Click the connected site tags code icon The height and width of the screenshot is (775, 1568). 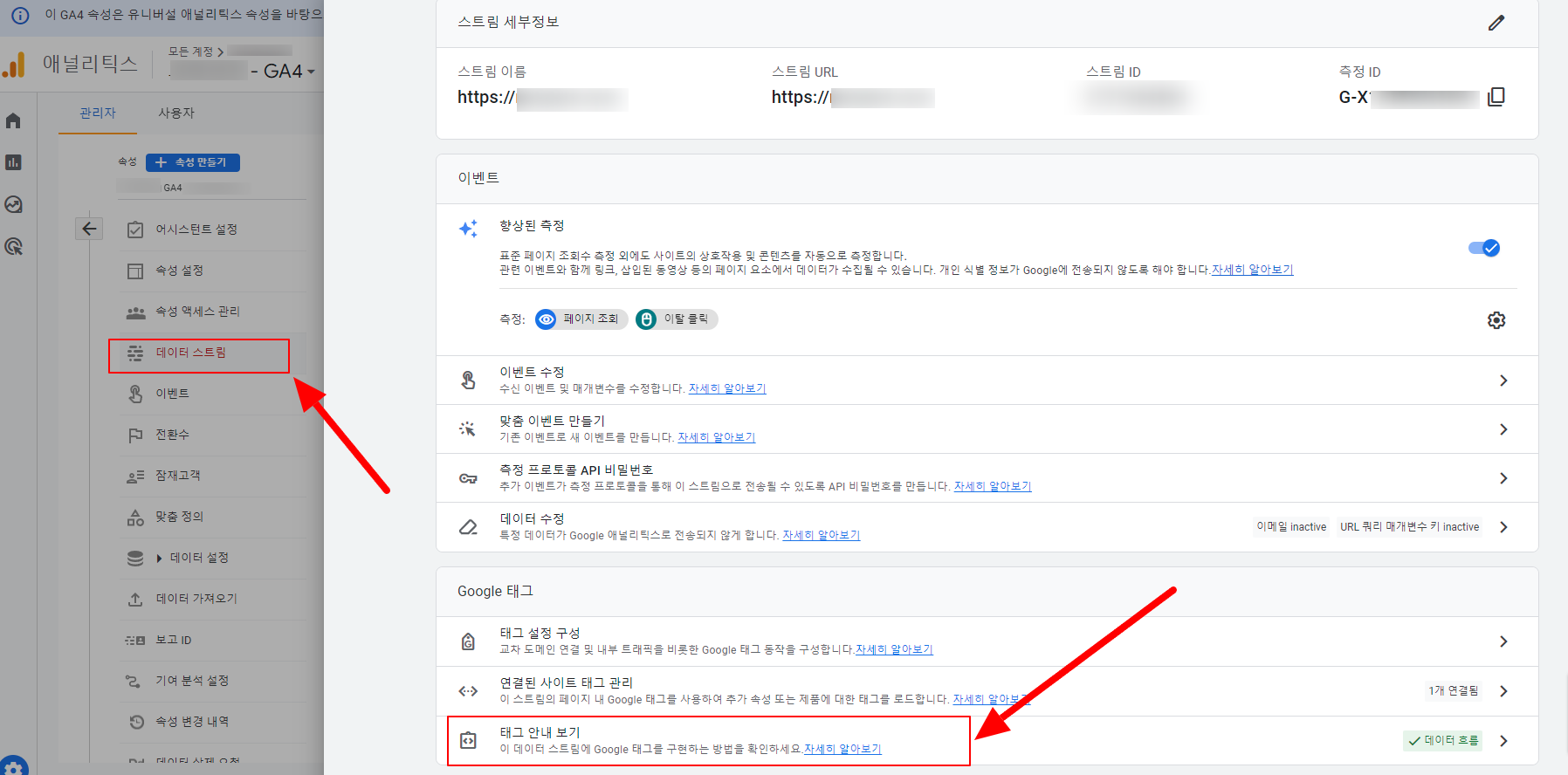tap(468, 691)
